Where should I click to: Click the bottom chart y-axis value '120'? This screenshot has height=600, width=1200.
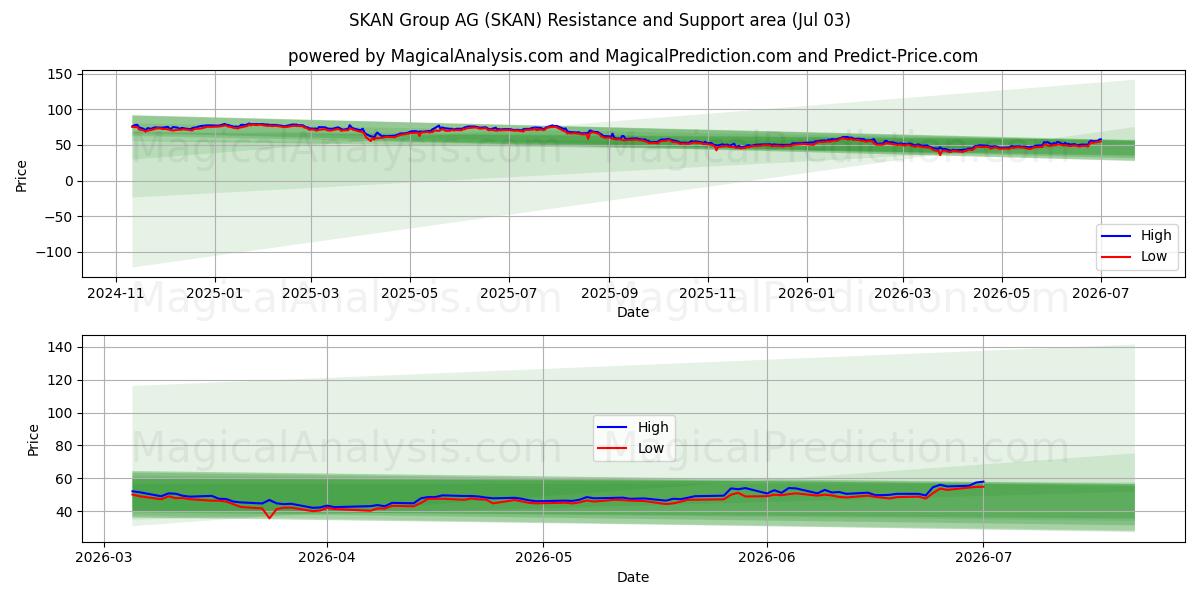tap(61, 380)
